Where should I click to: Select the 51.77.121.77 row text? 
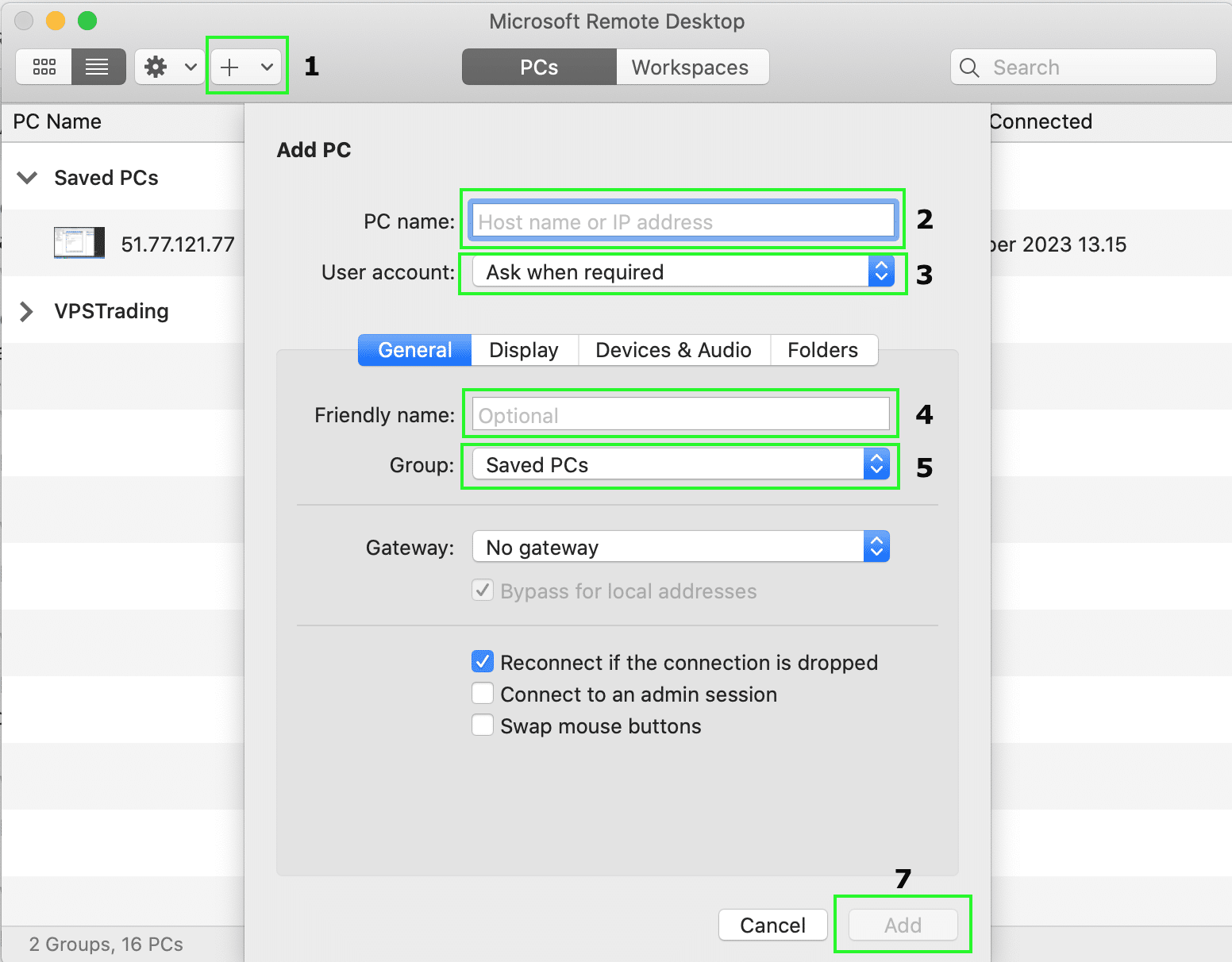tap(178, 244)
